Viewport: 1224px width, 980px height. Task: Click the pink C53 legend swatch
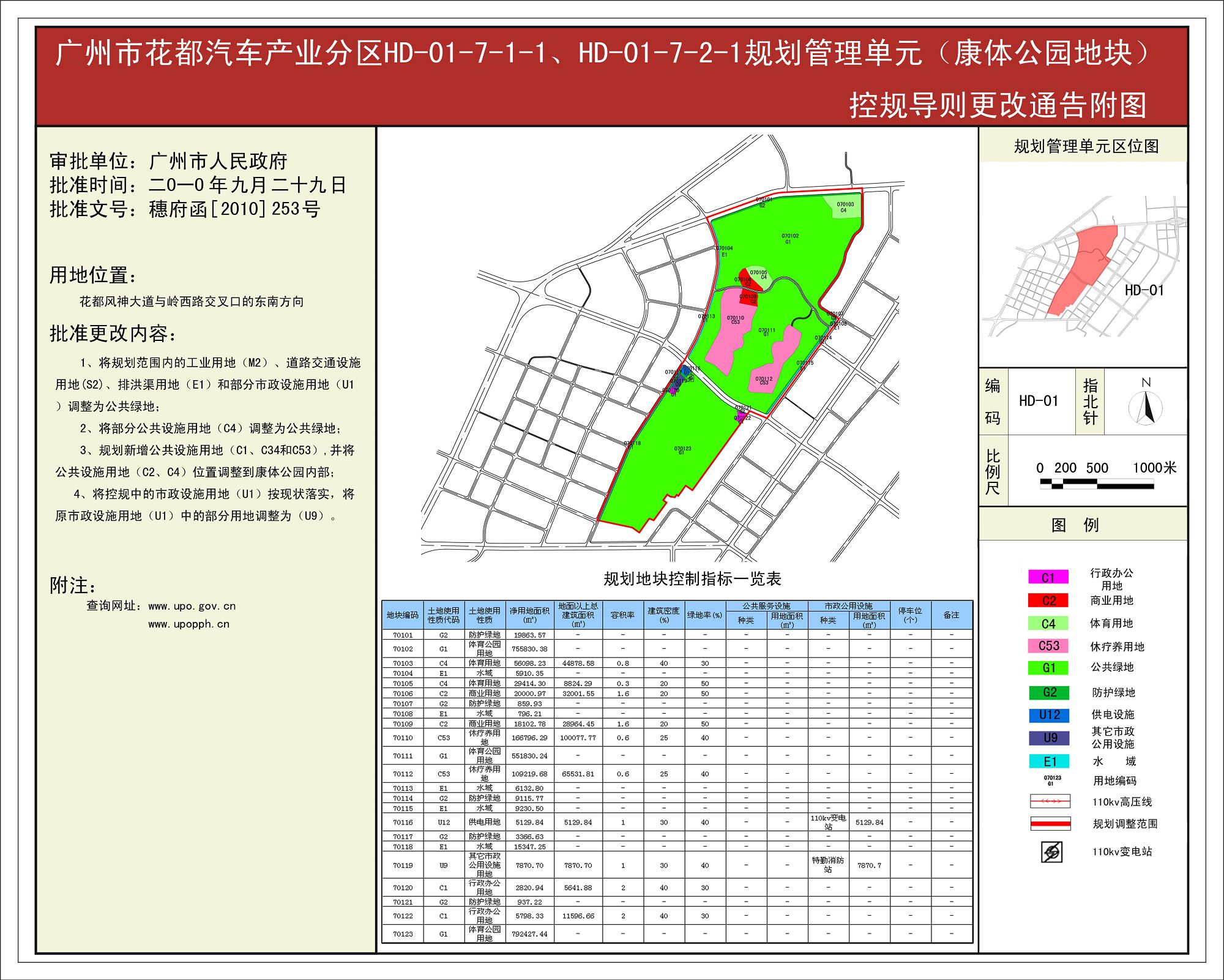point(1048,646)
